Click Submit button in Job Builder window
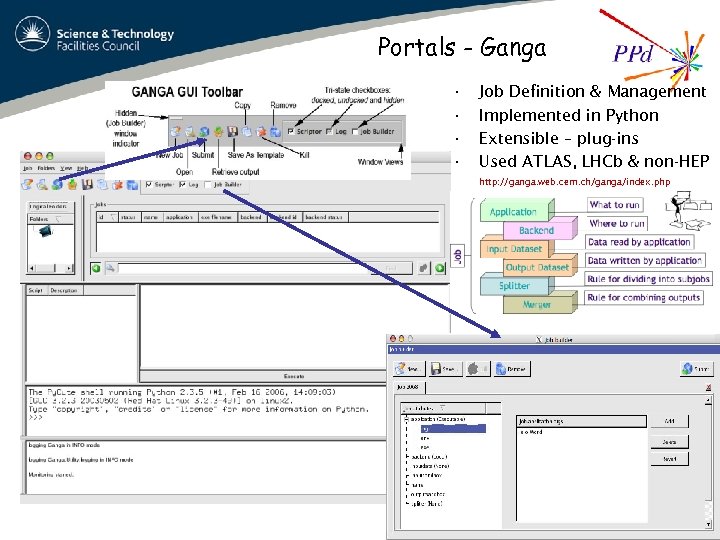 tap(697, 369)
